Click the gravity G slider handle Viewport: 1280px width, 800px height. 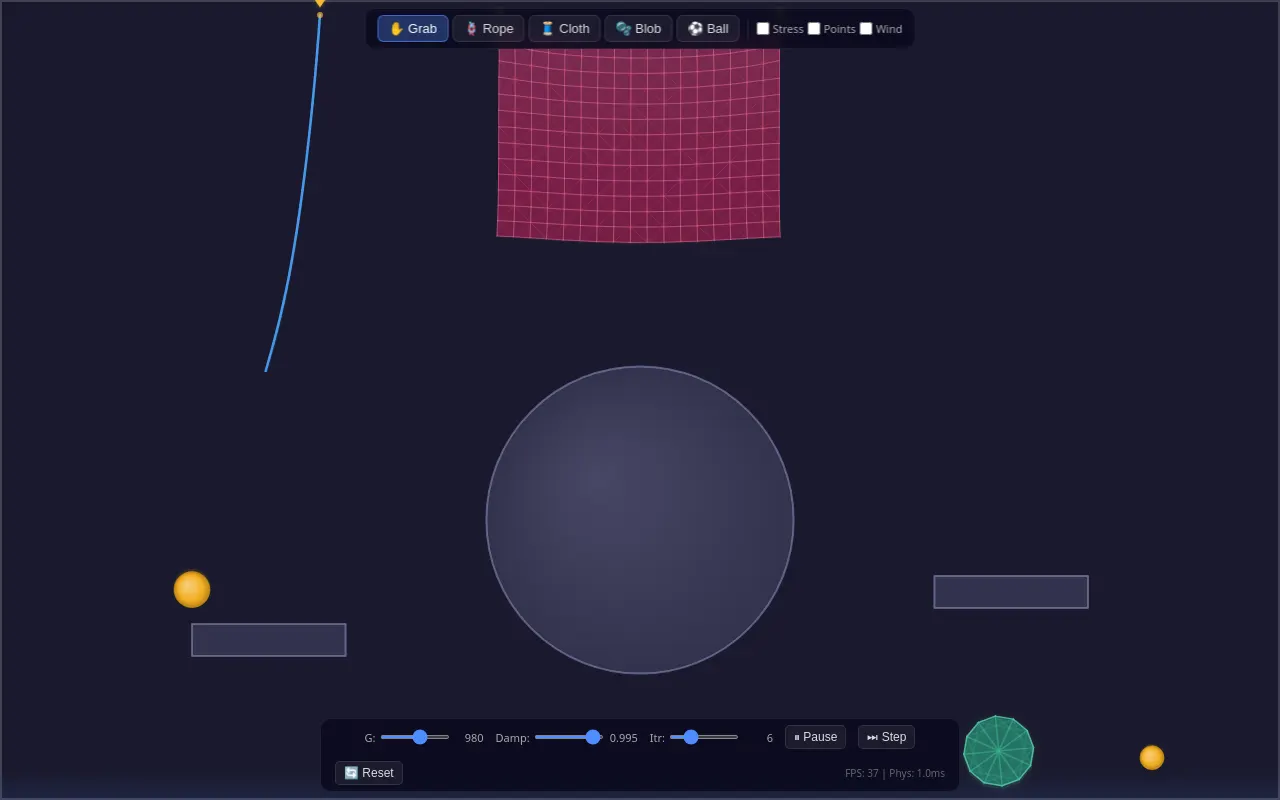tap(420, 737)
